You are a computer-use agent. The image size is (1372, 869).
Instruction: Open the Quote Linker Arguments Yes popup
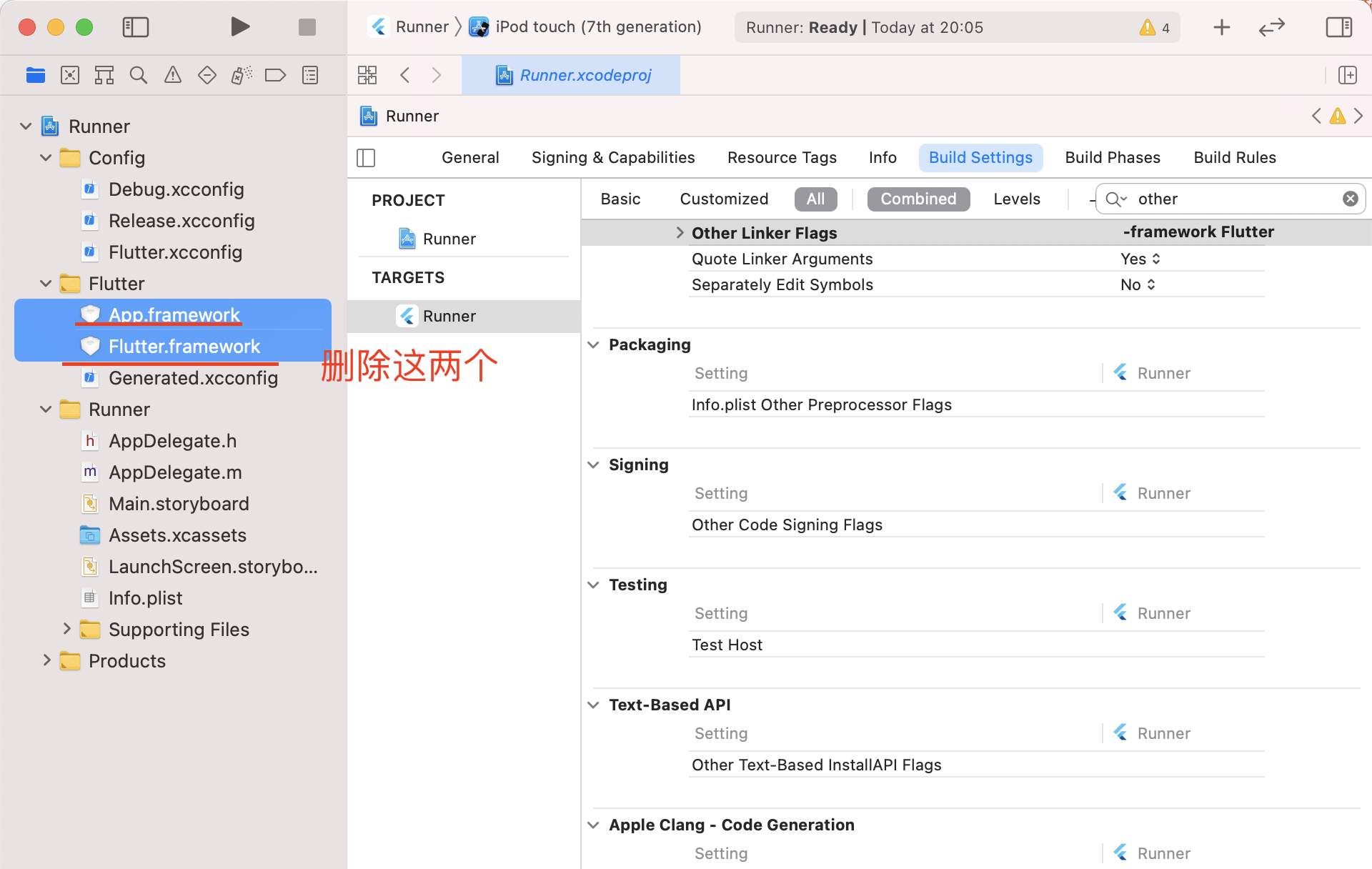pos(1140,259)
